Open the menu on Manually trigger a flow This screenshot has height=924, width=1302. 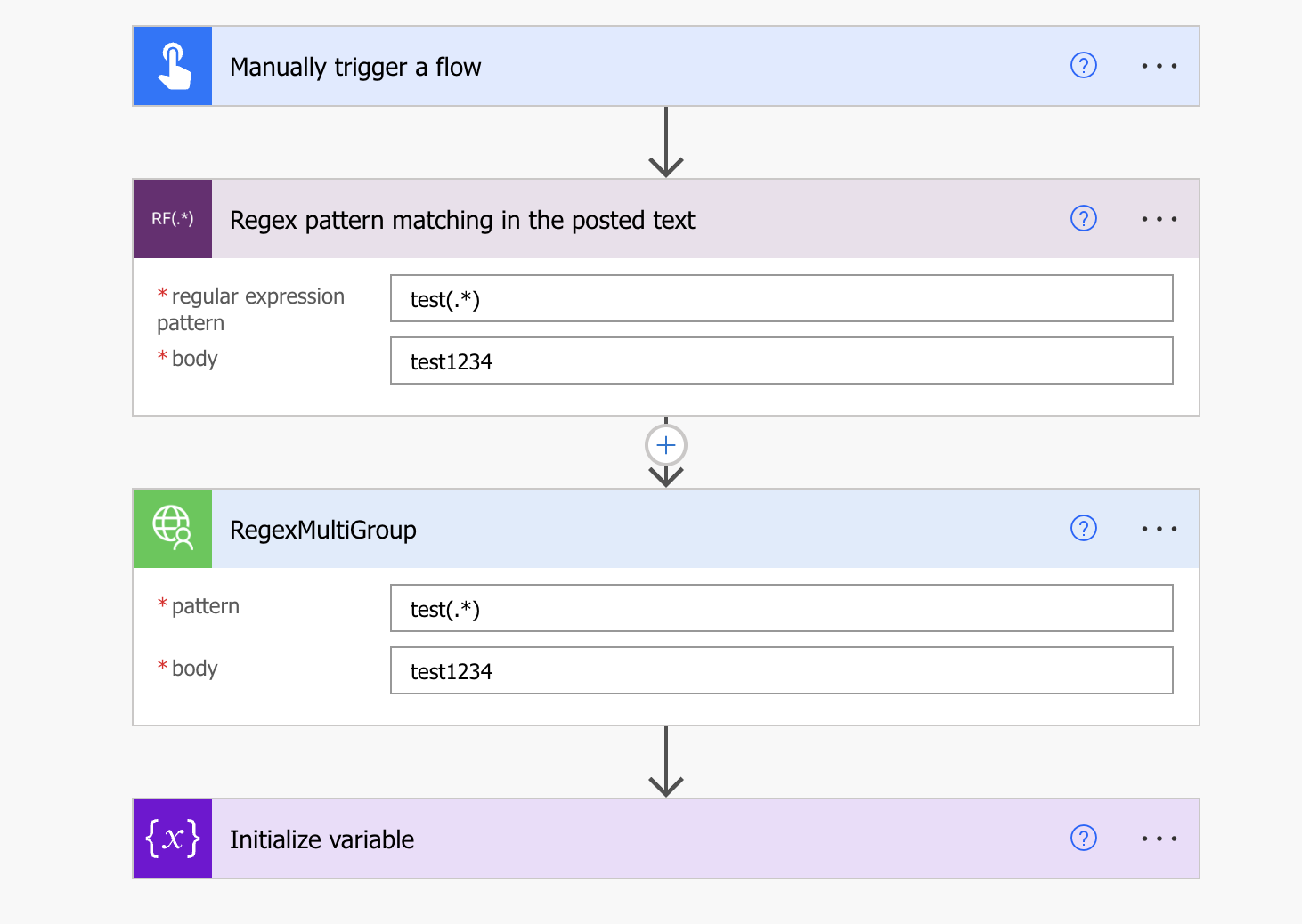coord(1159,65)
